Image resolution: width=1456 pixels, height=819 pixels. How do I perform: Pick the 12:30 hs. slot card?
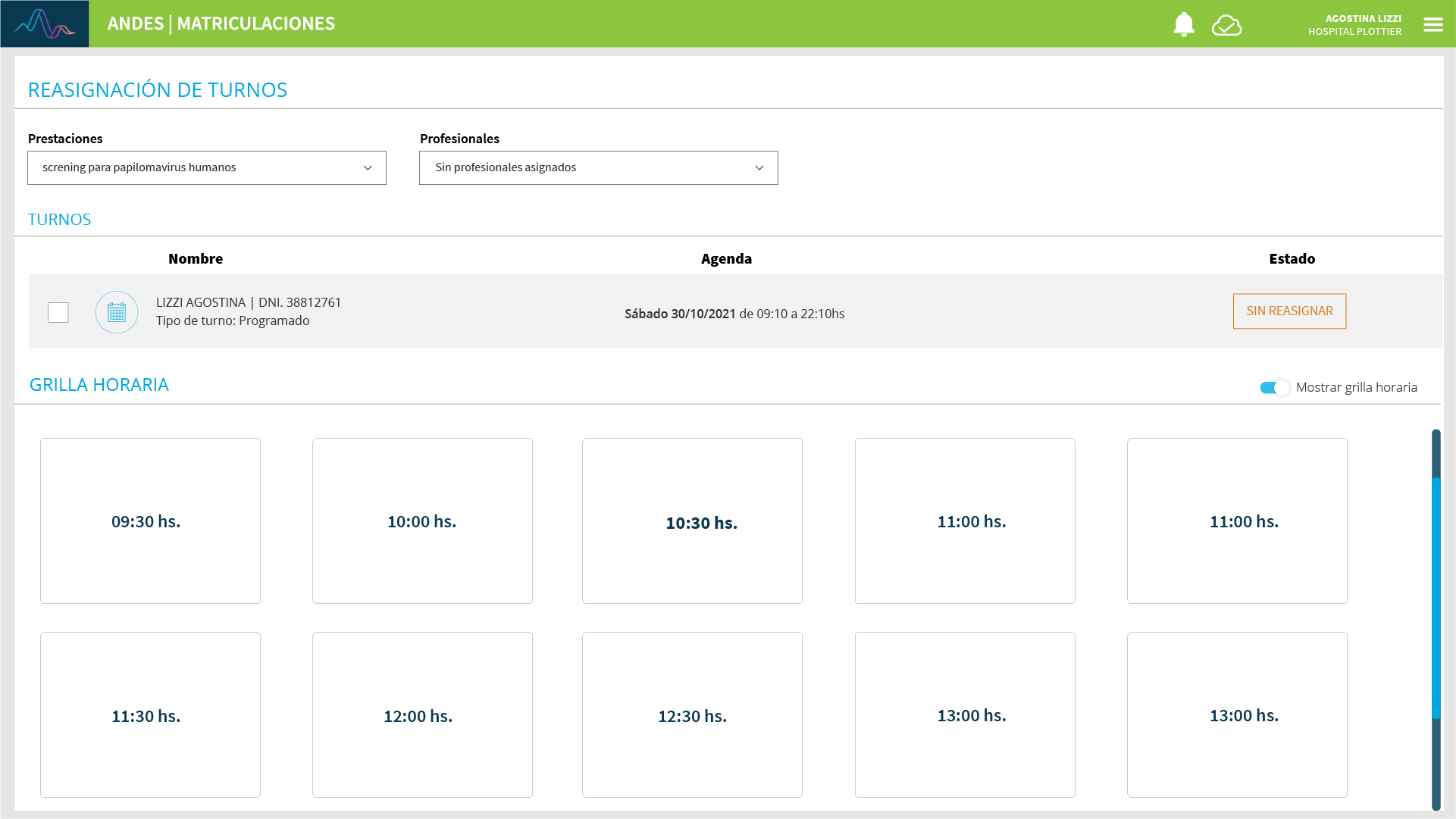pyautogui.click(x=692, y=715)
